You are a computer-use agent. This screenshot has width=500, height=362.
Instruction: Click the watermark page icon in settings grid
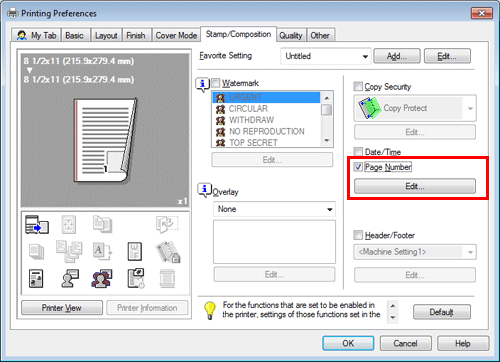(x=135, y=251)
